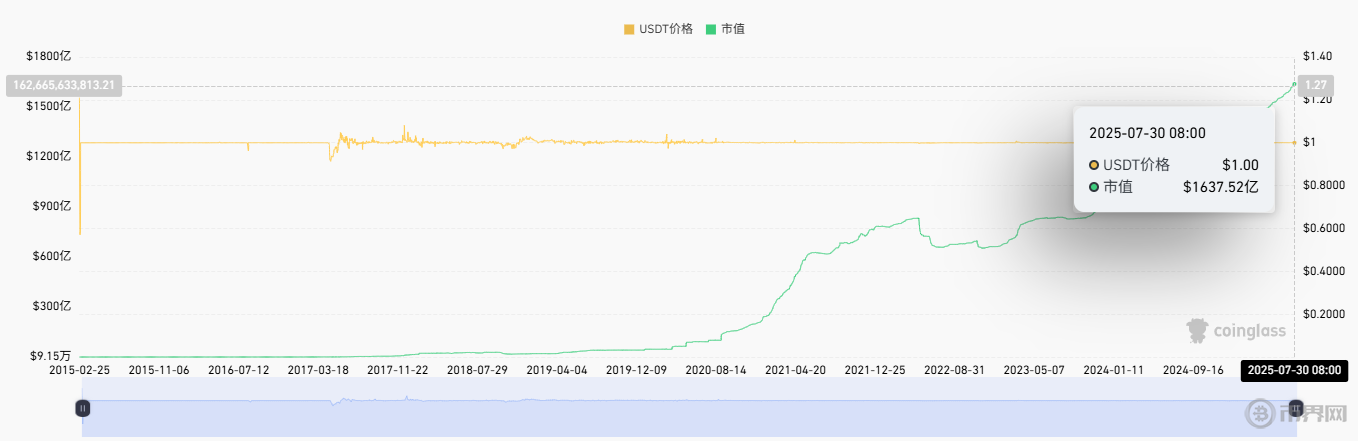The image size is (1358, 441).
Task: Click the 2018-07-29 date label
Action: [477, 370]
